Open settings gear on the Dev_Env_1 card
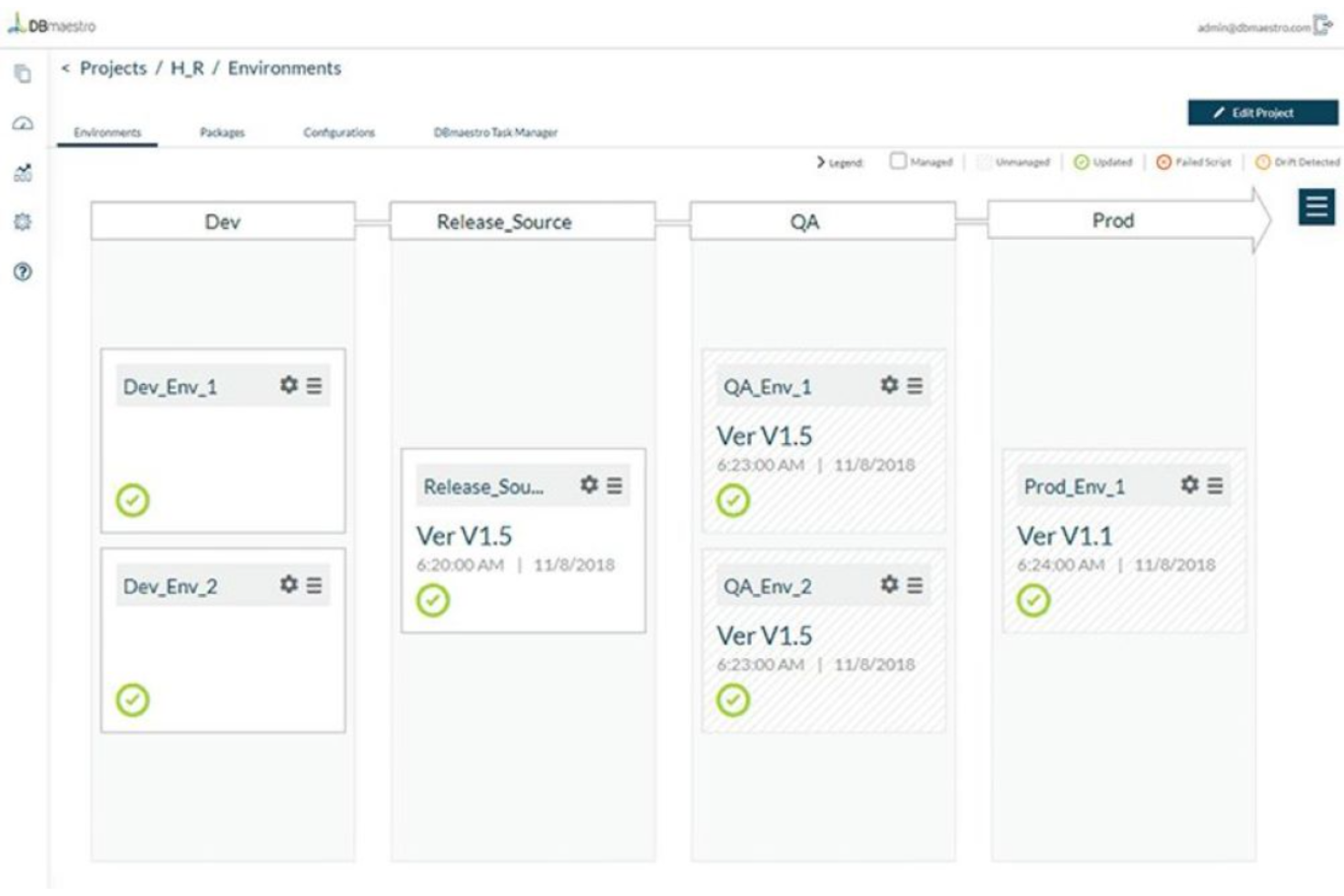Image resolution: width=1344 pixels, height=896 pixels. (x=289, y=385)
